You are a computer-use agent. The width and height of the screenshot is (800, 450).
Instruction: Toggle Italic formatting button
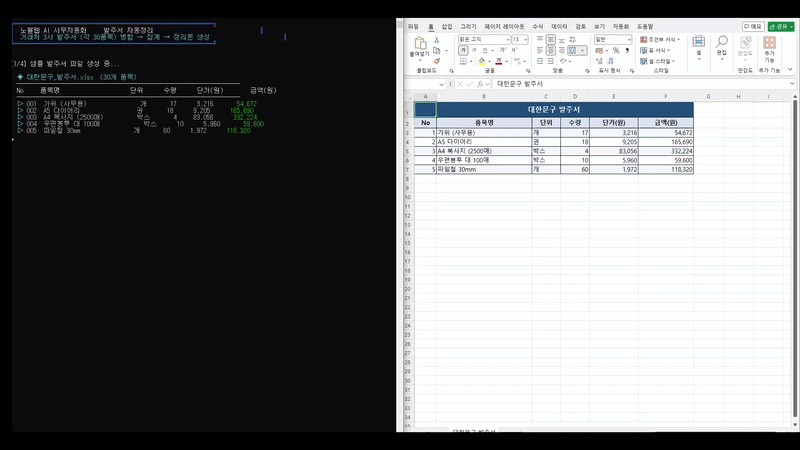tap(474, 50)
